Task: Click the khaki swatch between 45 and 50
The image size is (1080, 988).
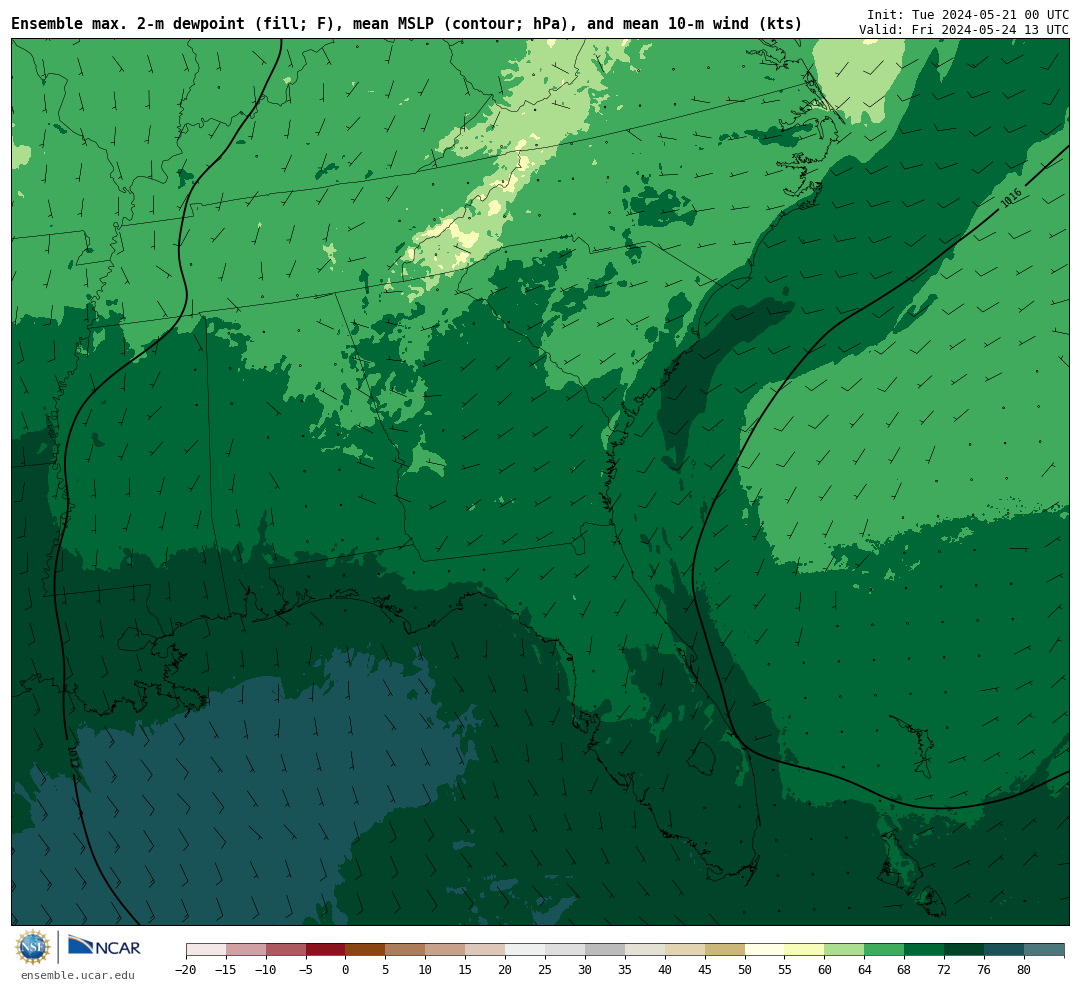Action: click(725, 949)
